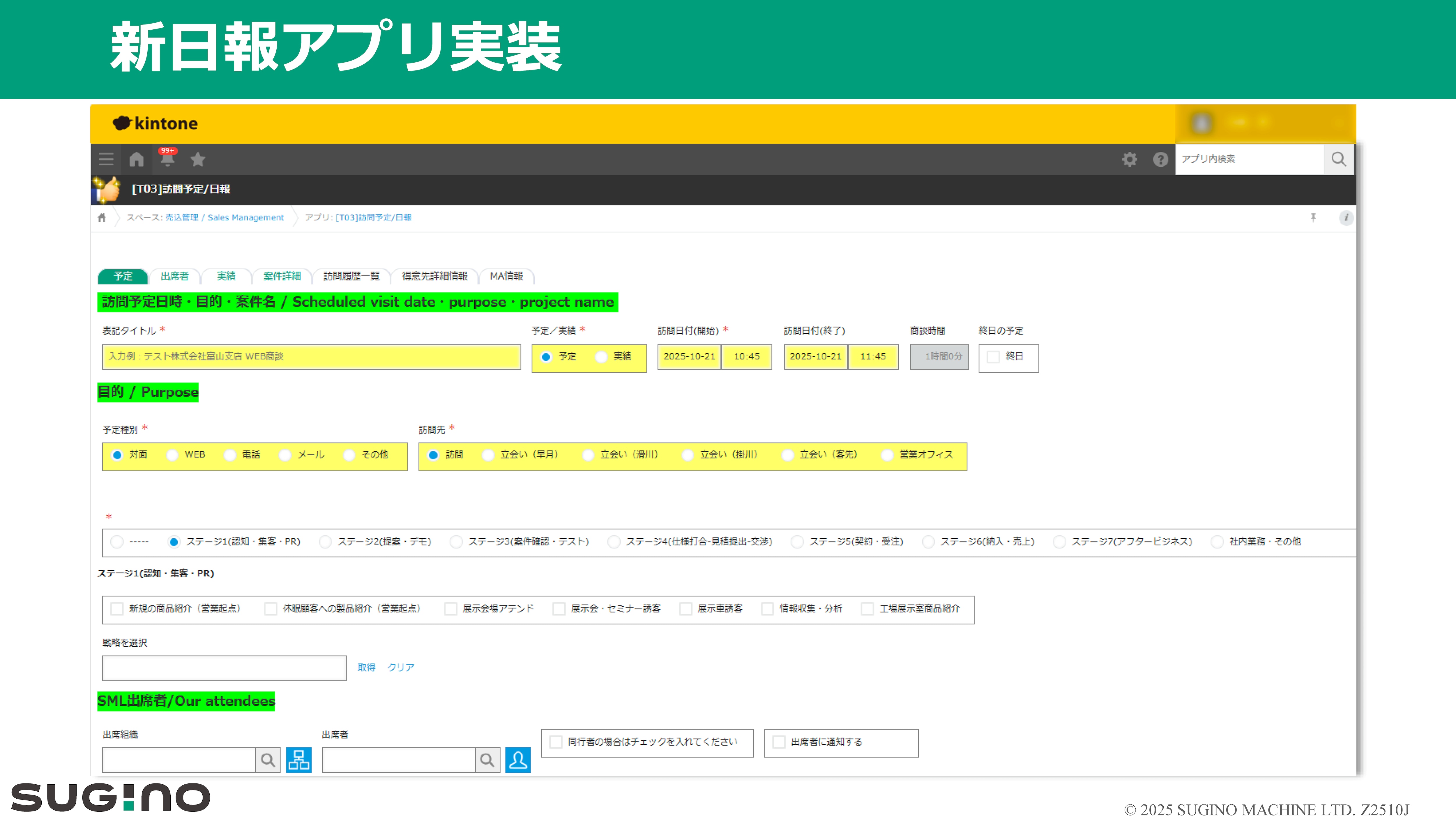Screen dimensions: 1456x819
Task: Open the hamburger menu icon
Action: [106, 159]
